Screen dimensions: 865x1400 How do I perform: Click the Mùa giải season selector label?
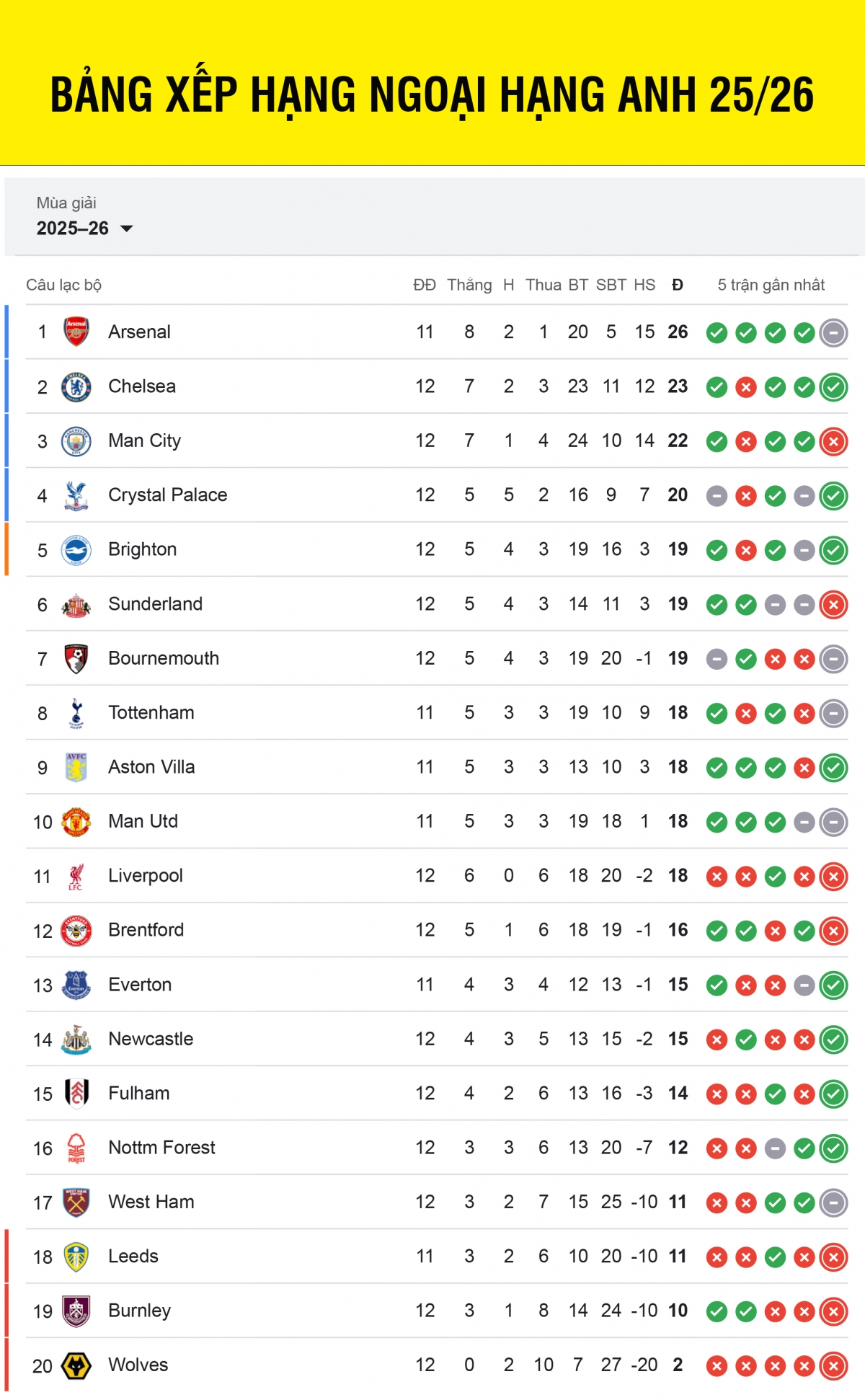66,203
